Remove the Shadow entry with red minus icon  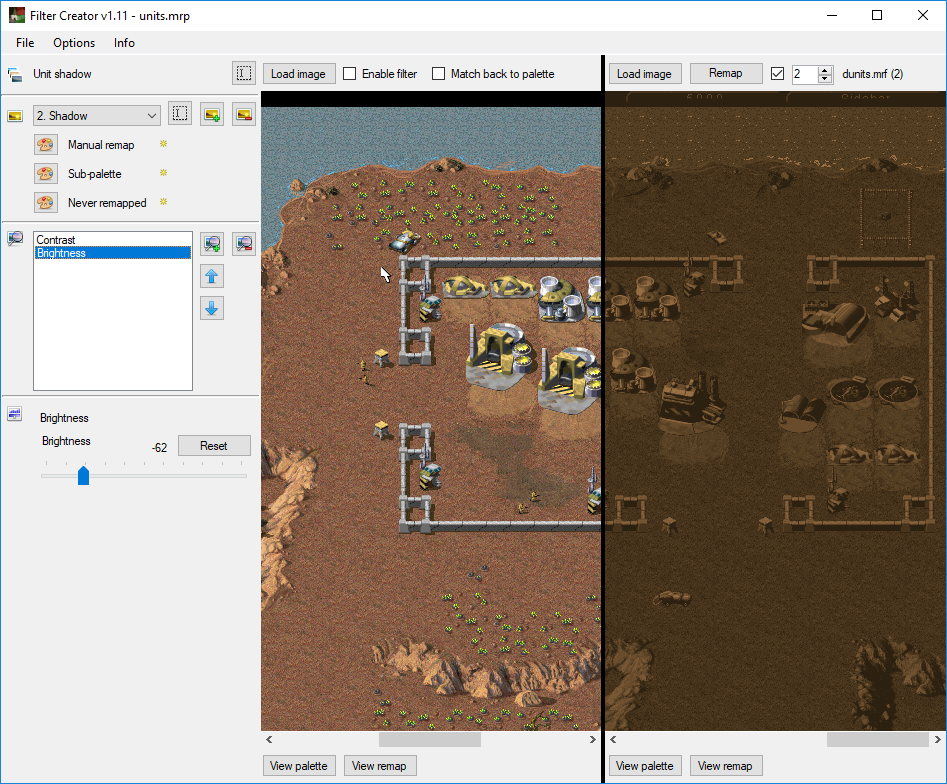pos(244,114)
